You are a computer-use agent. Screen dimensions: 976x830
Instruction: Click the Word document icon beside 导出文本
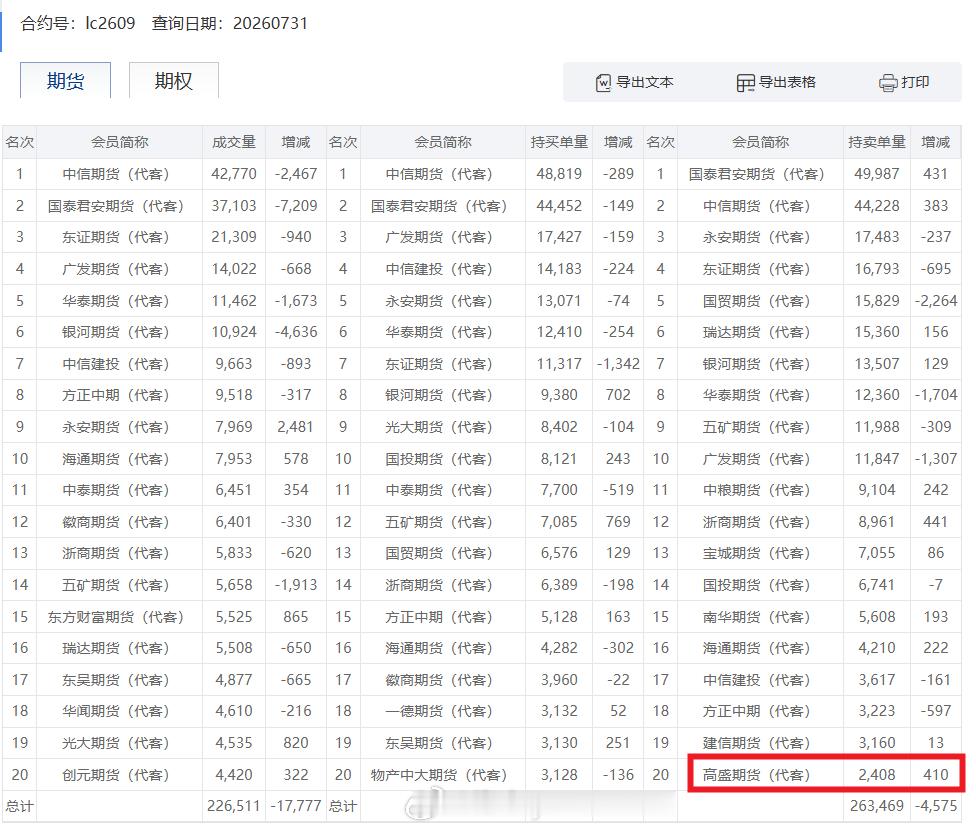603,83
